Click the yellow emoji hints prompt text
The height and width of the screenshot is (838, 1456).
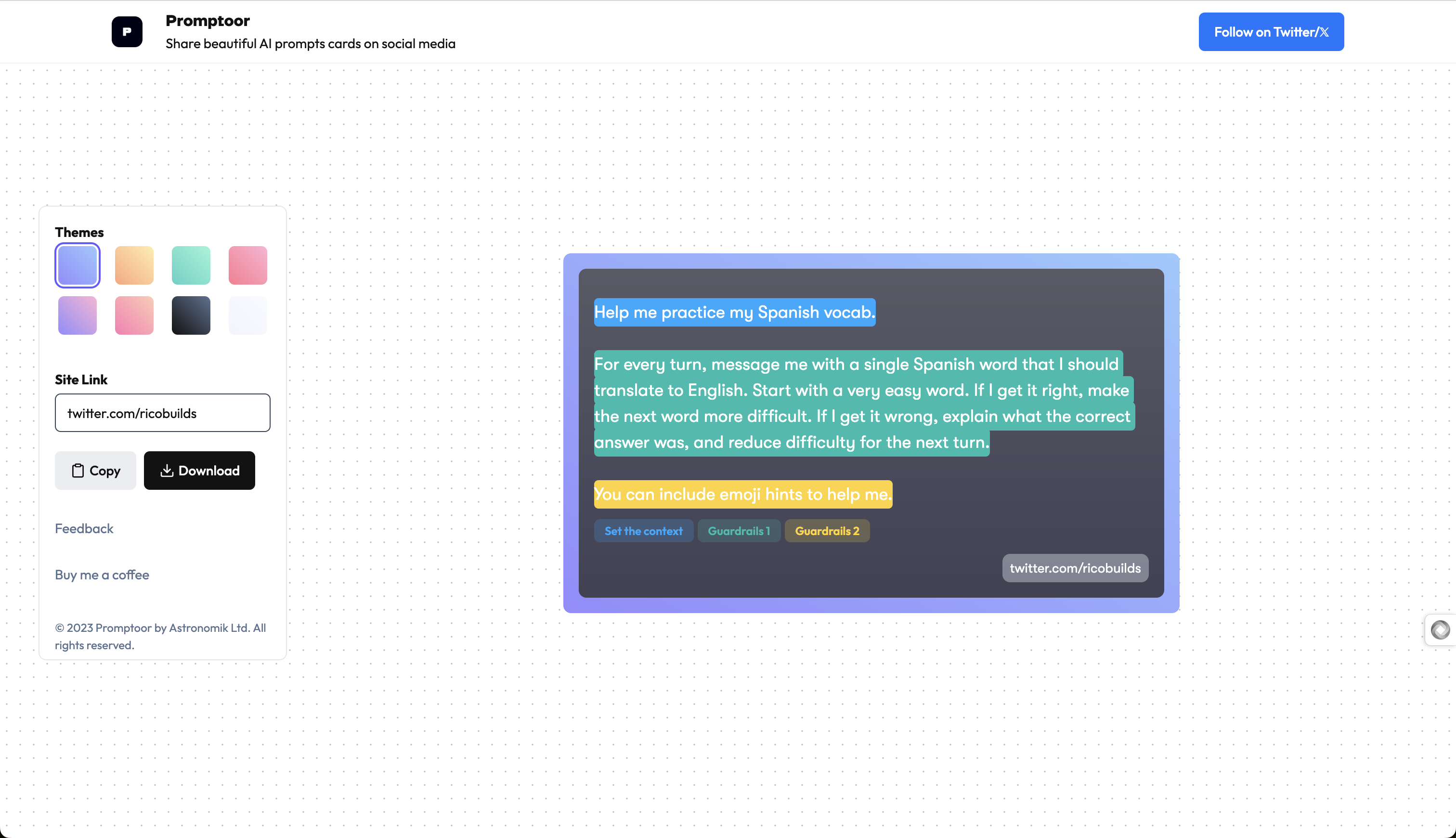pos(742,494)
